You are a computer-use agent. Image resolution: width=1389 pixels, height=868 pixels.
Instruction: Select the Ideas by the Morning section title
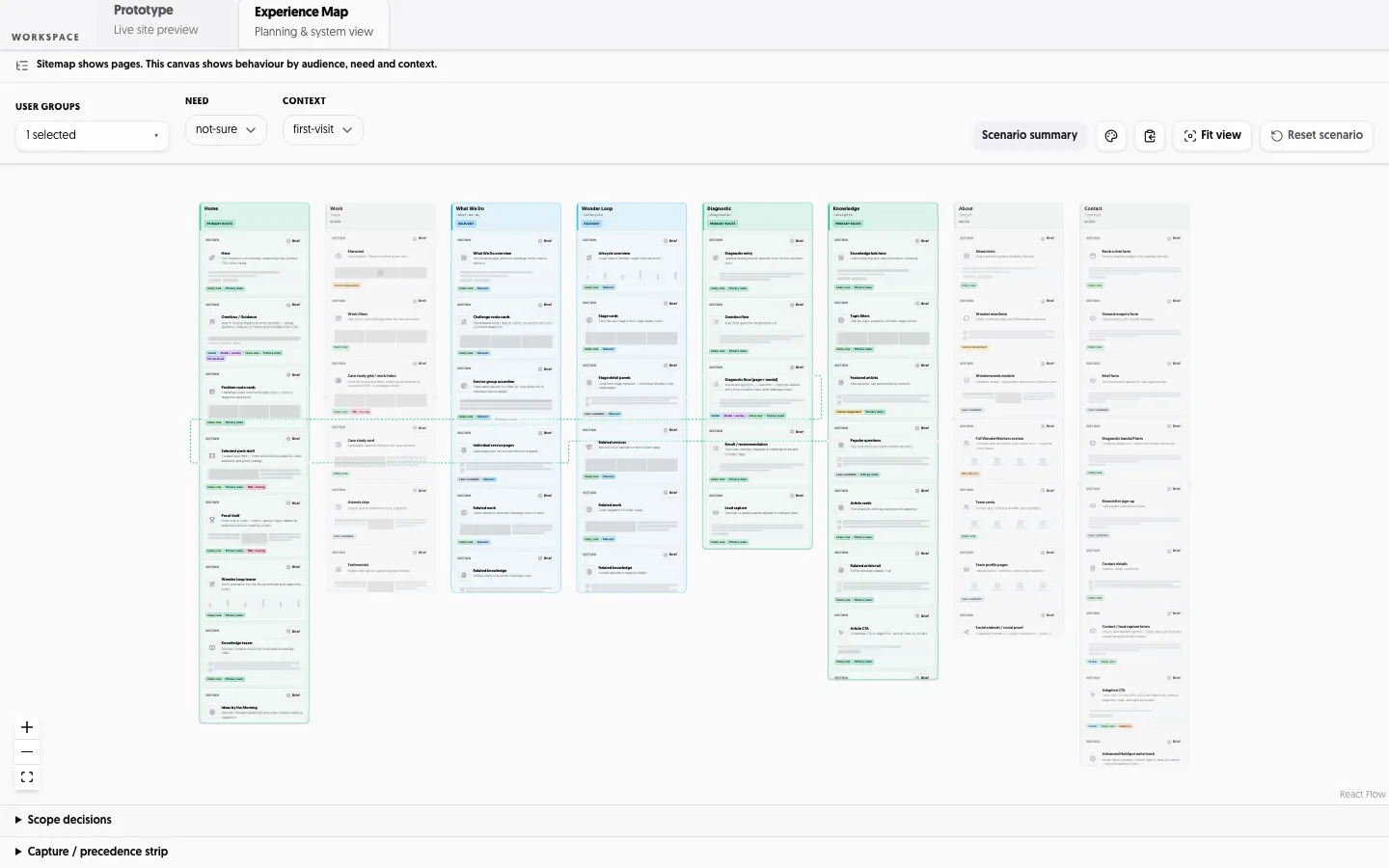pyautogui.click(x=239, y=708)
